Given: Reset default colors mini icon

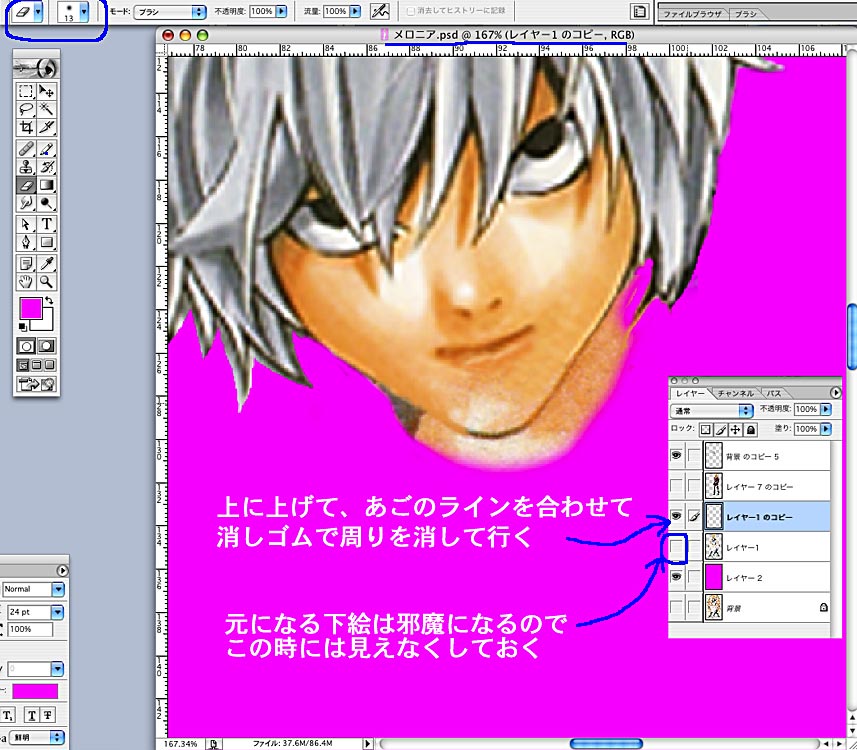Looking at the screenshot, I should [x=23, y=327].
